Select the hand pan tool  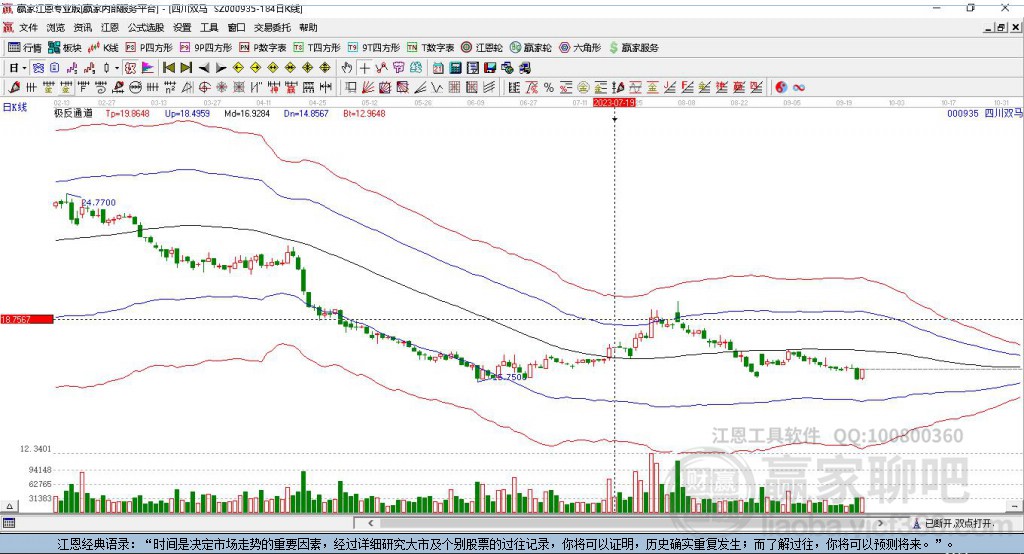(x=347, y=68)
